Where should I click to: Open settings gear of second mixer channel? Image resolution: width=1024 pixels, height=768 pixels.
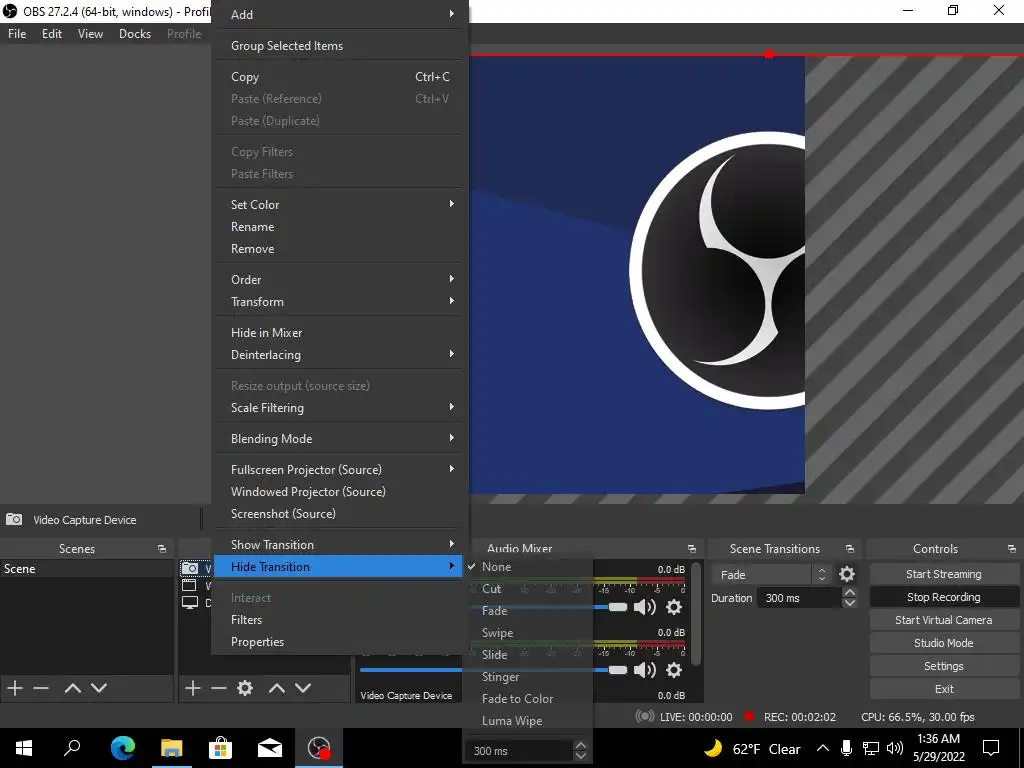click(x=674, y=669)
